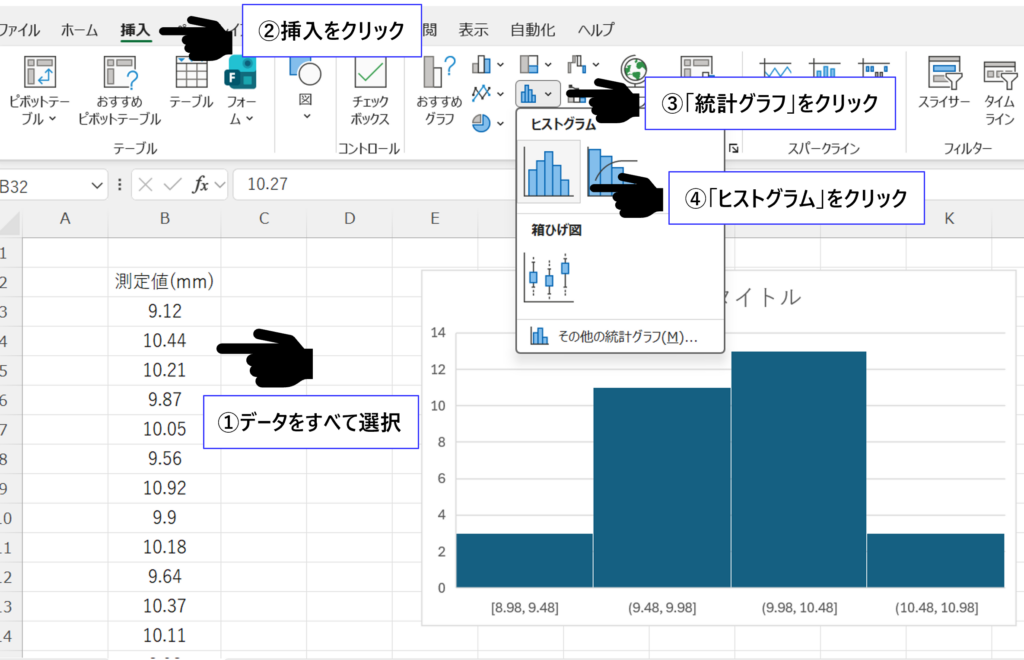1024x660 pixels.
Task: Open the Home (ホーム) ribbon tab
Action: [79, 30]
